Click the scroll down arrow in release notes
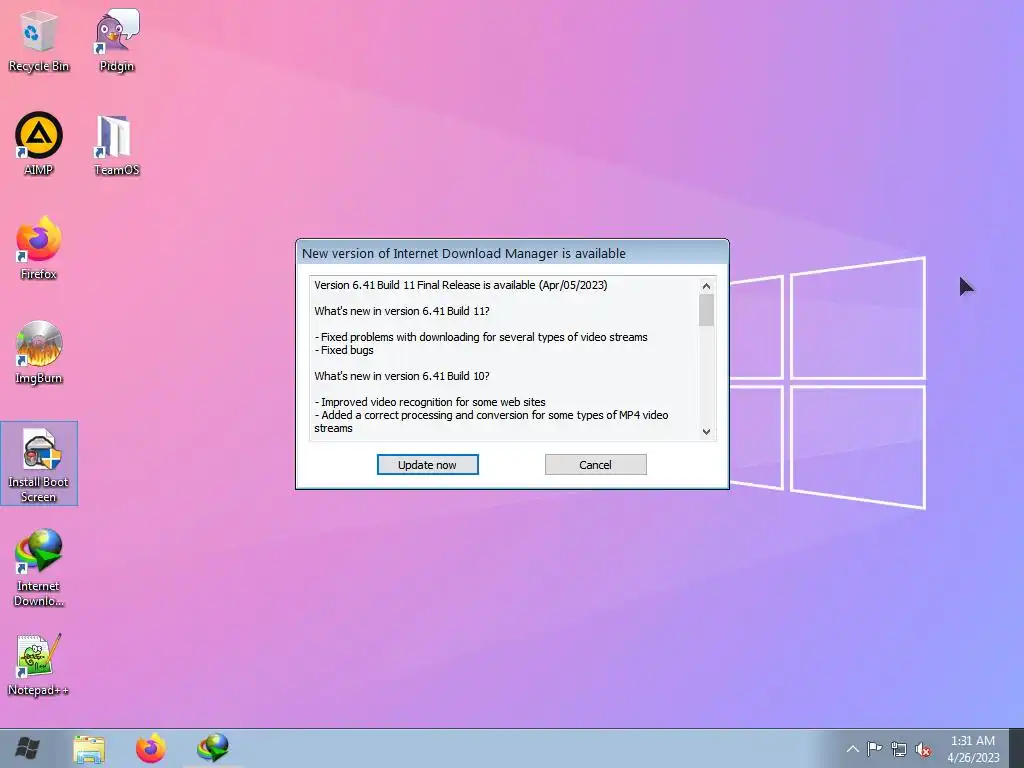 click(706, 432)
